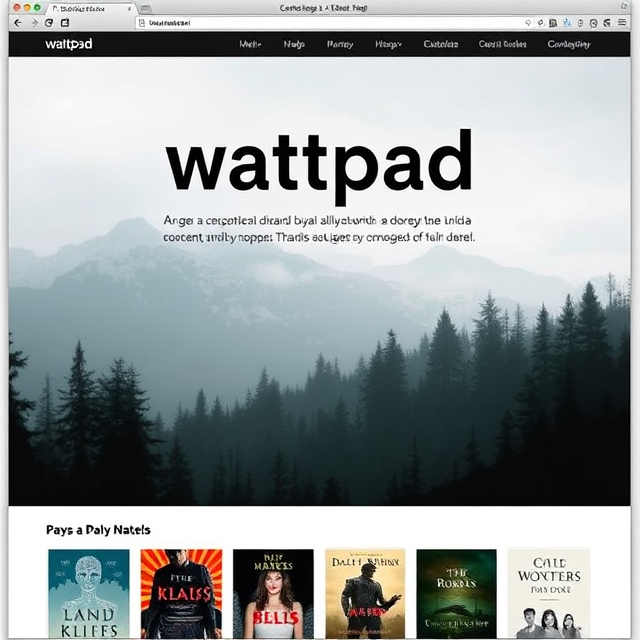Open a new tab with the blank tab button

(x=146, y=8)
